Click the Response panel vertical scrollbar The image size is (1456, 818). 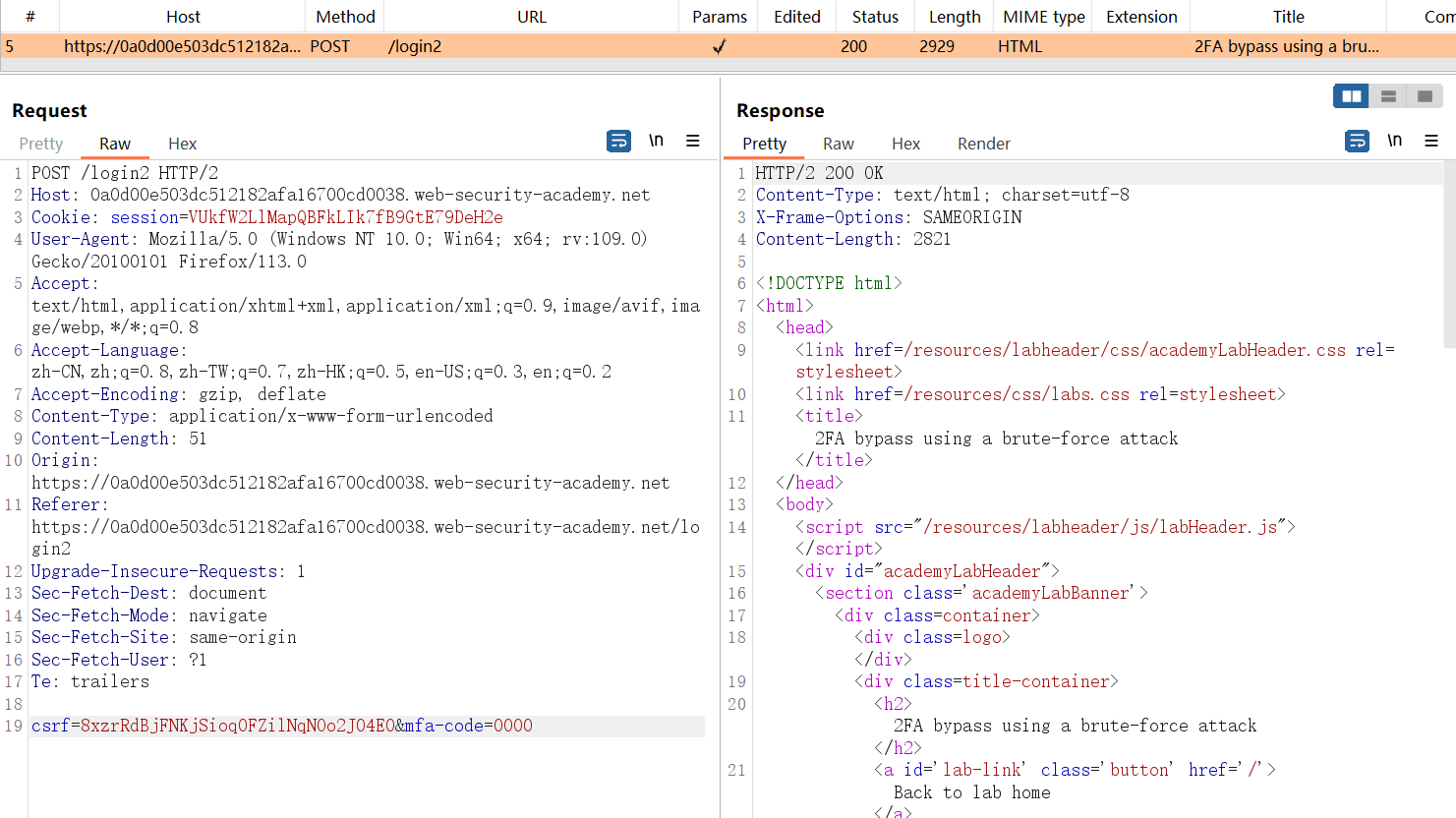click(x=1449, y=256)
